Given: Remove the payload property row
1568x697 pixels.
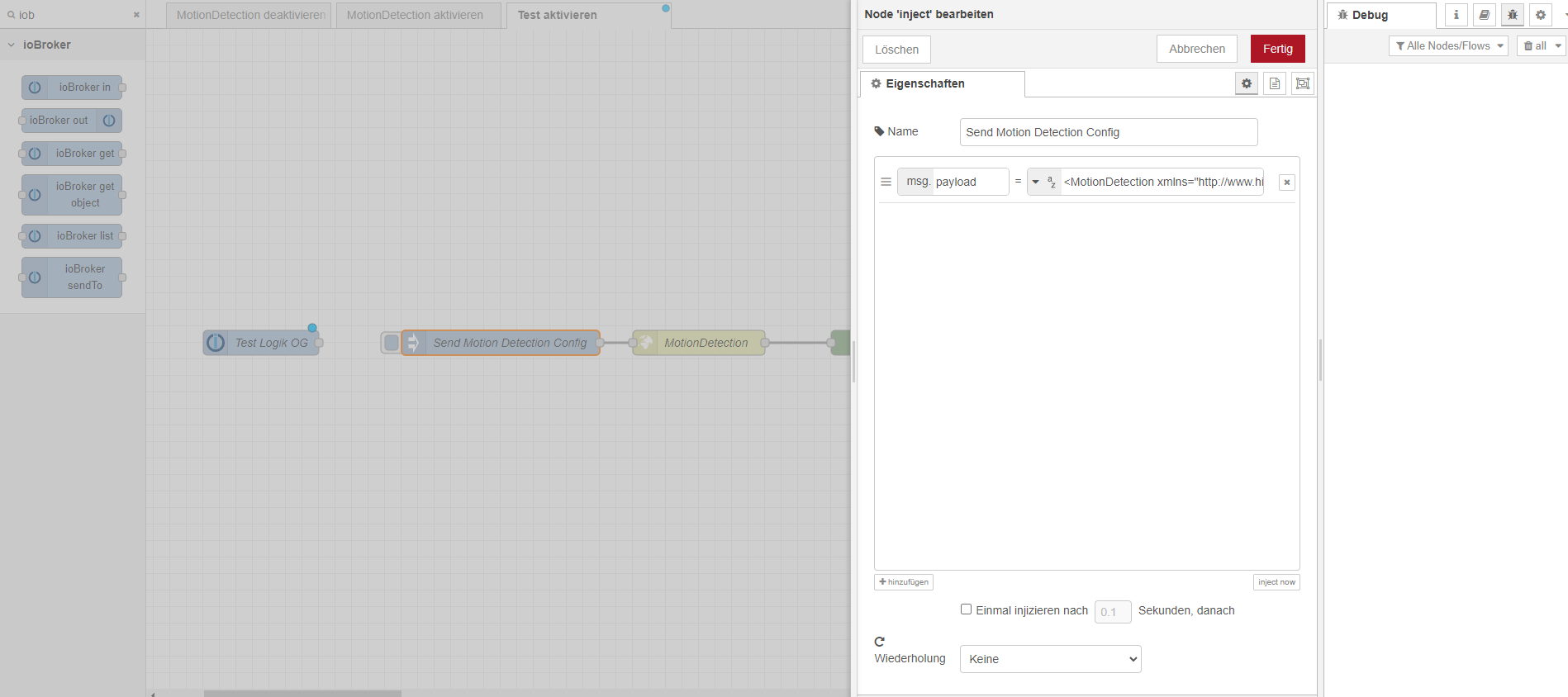Looking at the screenshot, I should pos(1286,183).
